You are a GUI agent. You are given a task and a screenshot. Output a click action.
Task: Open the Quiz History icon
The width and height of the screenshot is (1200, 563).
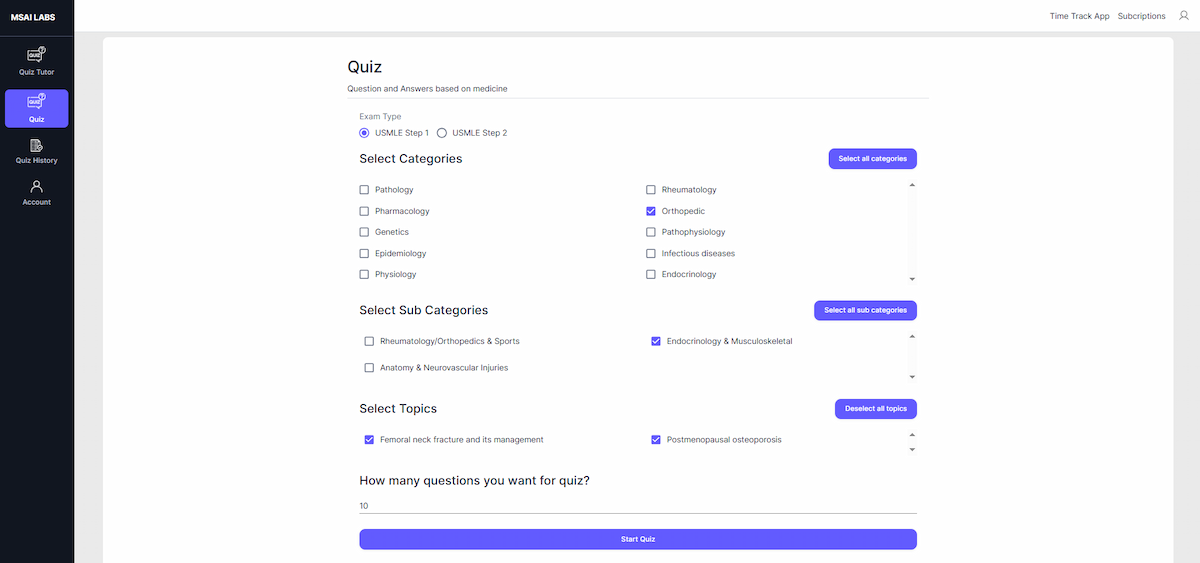coord(37,146)
